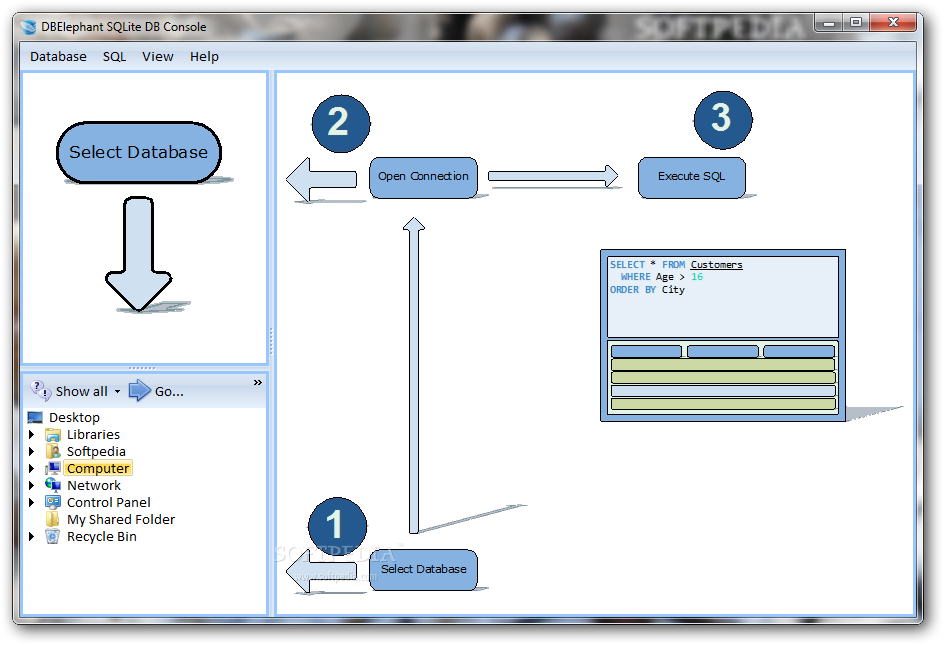This screenshot has width=944, height=645.
Task: Click the Show all help icon
Action: pos(40,391)
